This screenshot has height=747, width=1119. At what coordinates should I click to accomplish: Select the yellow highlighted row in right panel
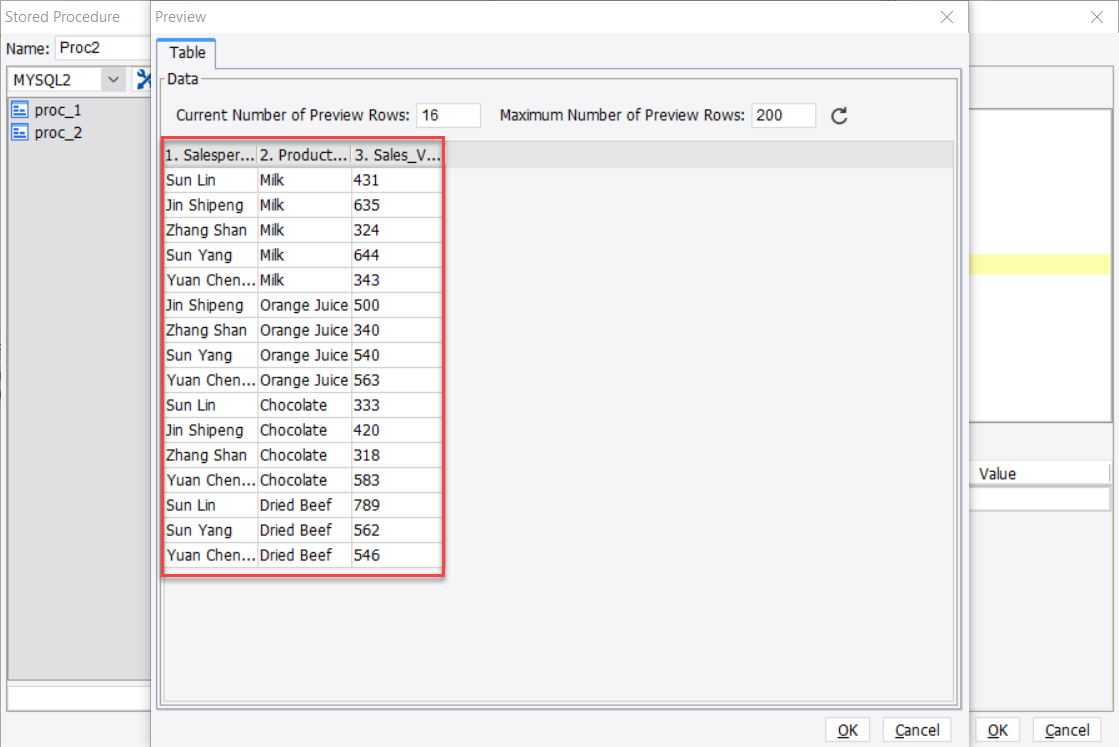pos(1040,265)
